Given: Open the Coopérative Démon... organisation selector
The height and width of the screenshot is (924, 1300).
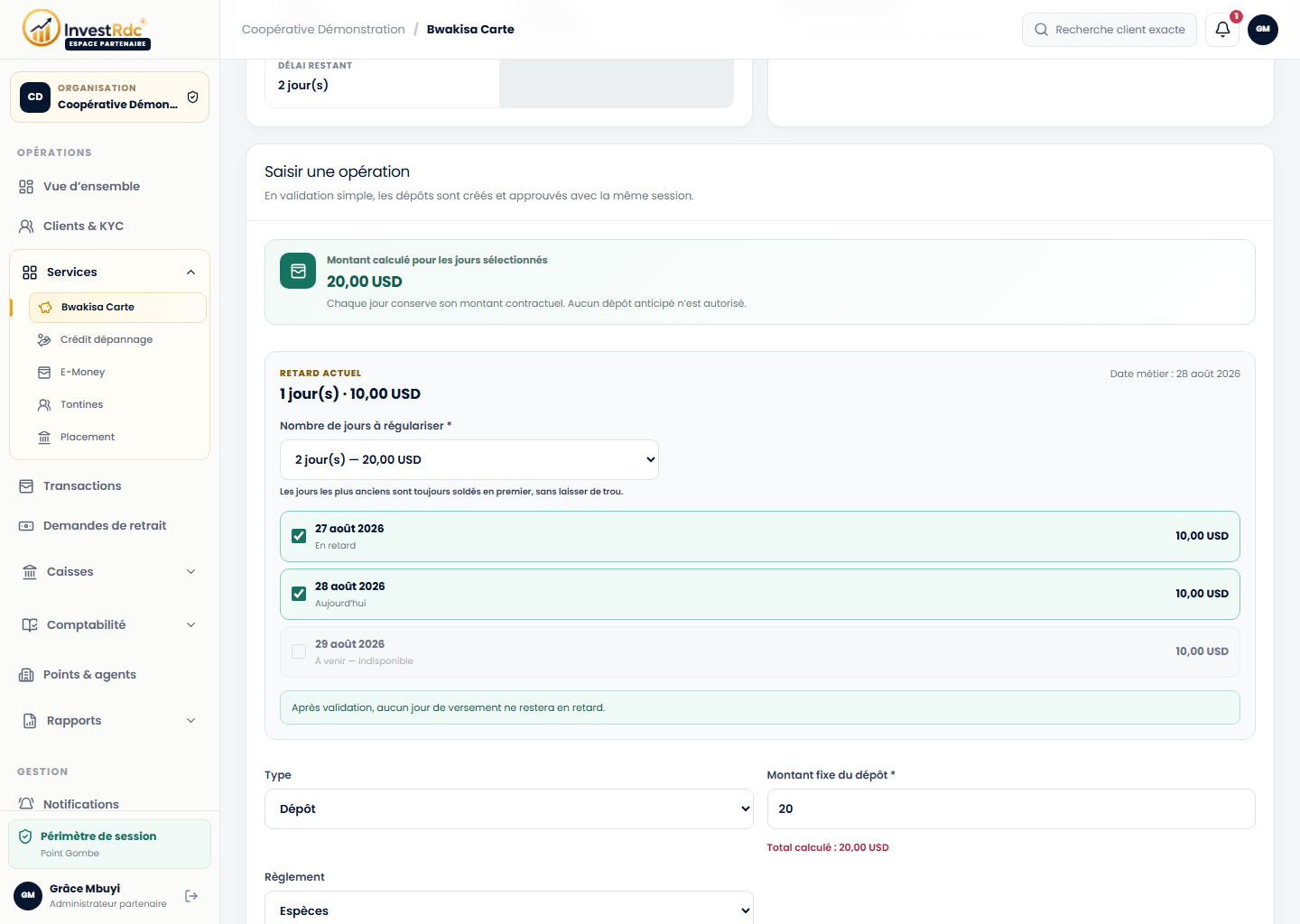Looking at the screenshot, I should (x=109, y=97).
